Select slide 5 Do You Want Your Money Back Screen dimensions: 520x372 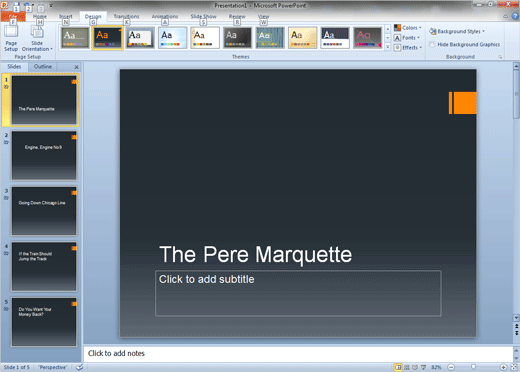(44, 322)
